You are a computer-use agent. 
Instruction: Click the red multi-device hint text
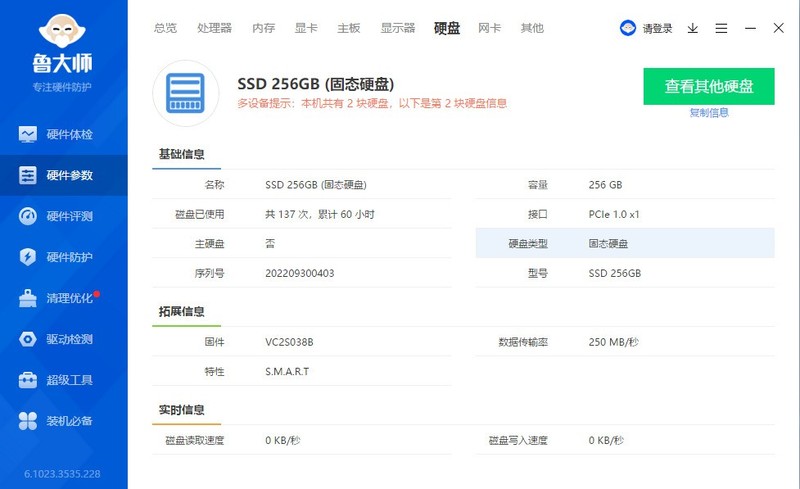[372, 103]
